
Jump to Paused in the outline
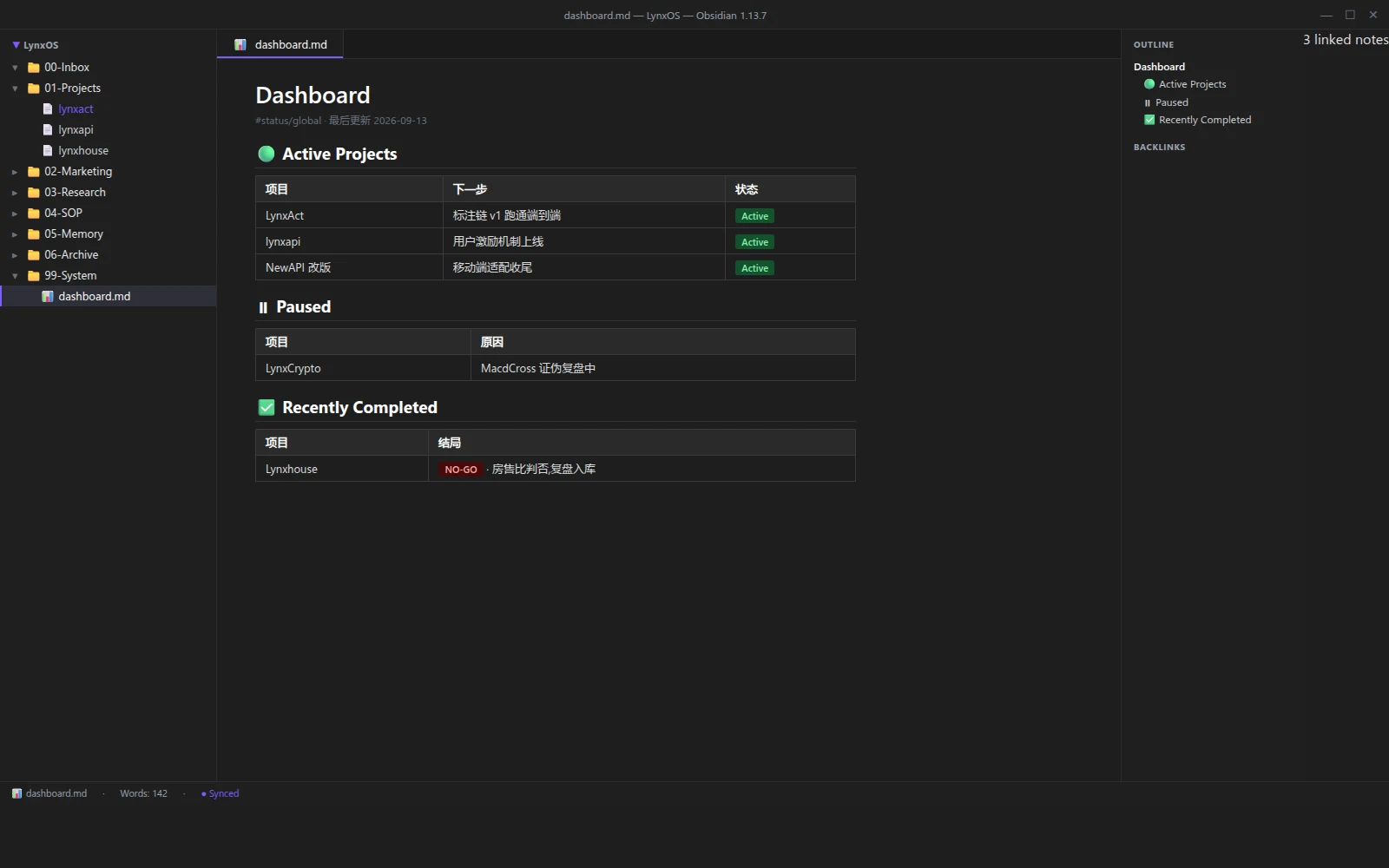click(1171, 102)
